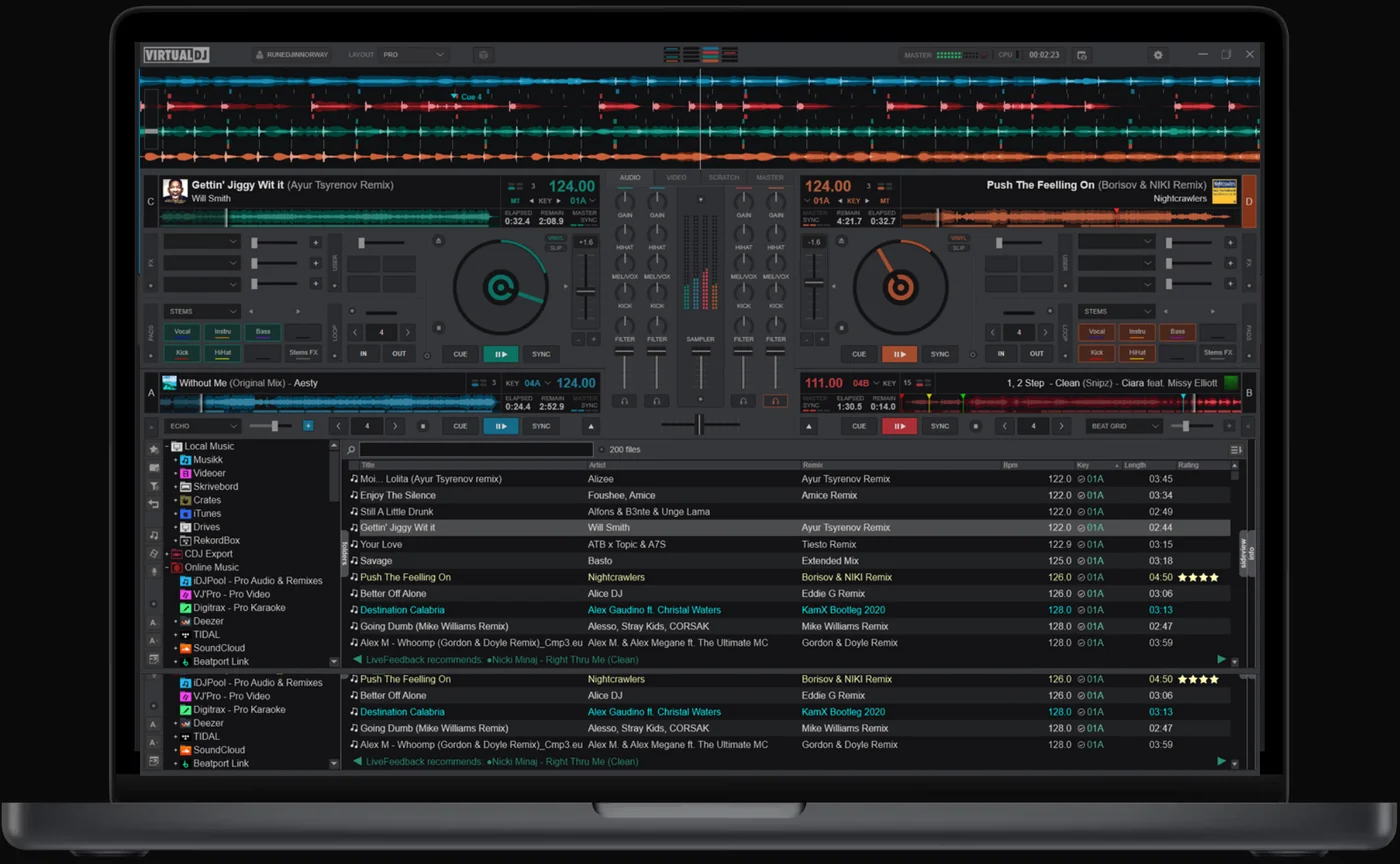The image size is (1400, 864).
Task: Click the Nightcrawlers cover art on deck D
Action: point(1224,190)
